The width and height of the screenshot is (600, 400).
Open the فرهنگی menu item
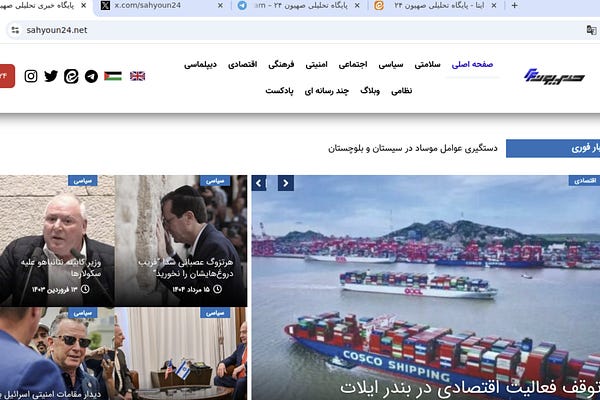(x=281, y=64)
